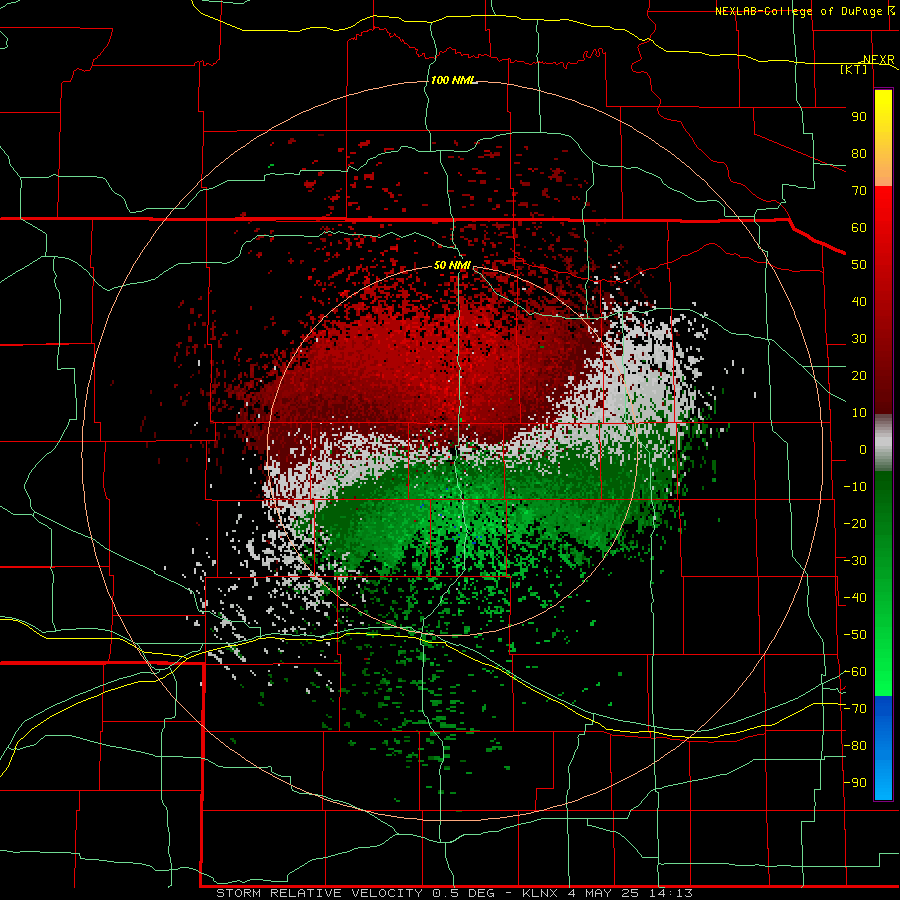Click the 60 value on the velocity scale

(x=859, y=228)
